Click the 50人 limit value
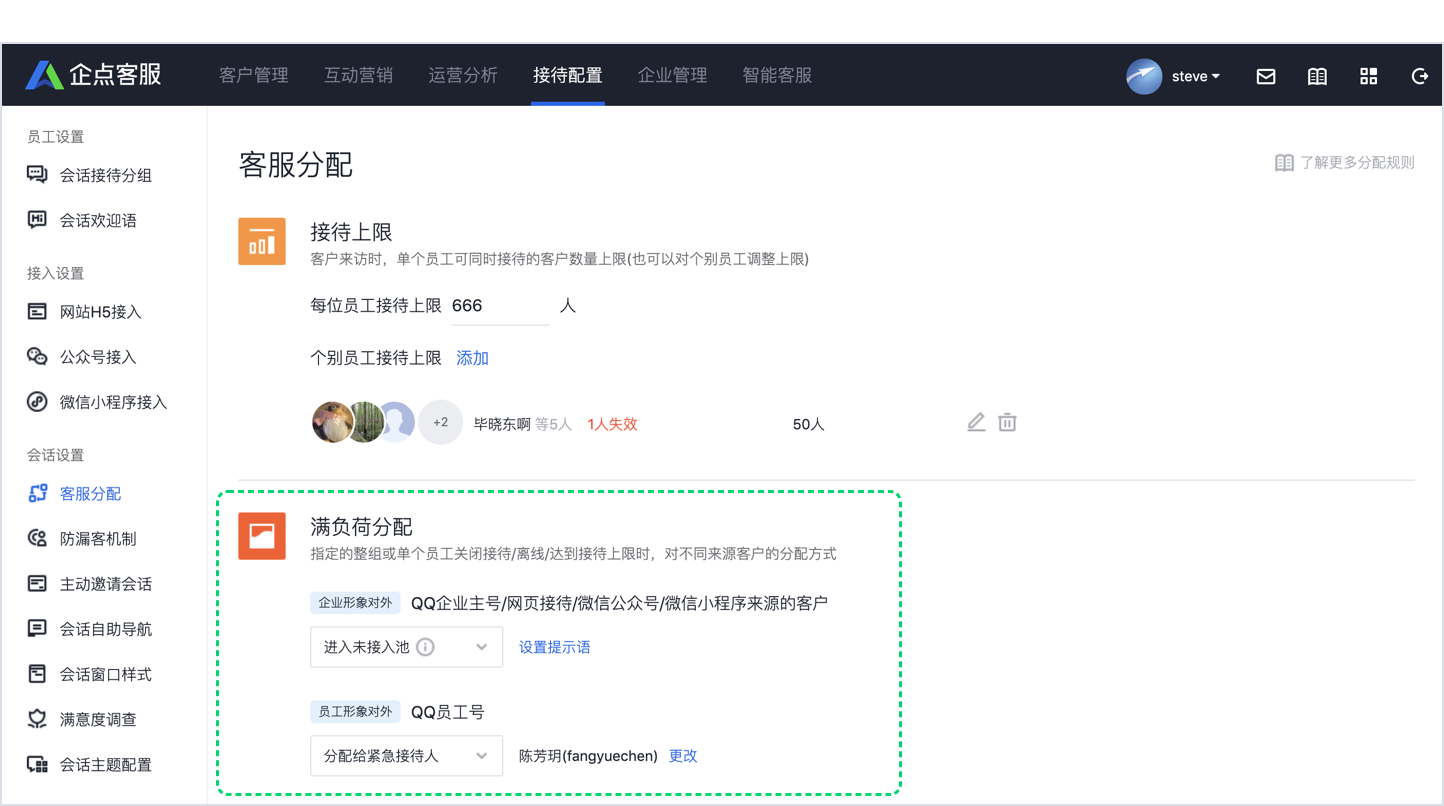Image resolution: width=1444 pixels, height=806 pixels. tap(808, 424)
